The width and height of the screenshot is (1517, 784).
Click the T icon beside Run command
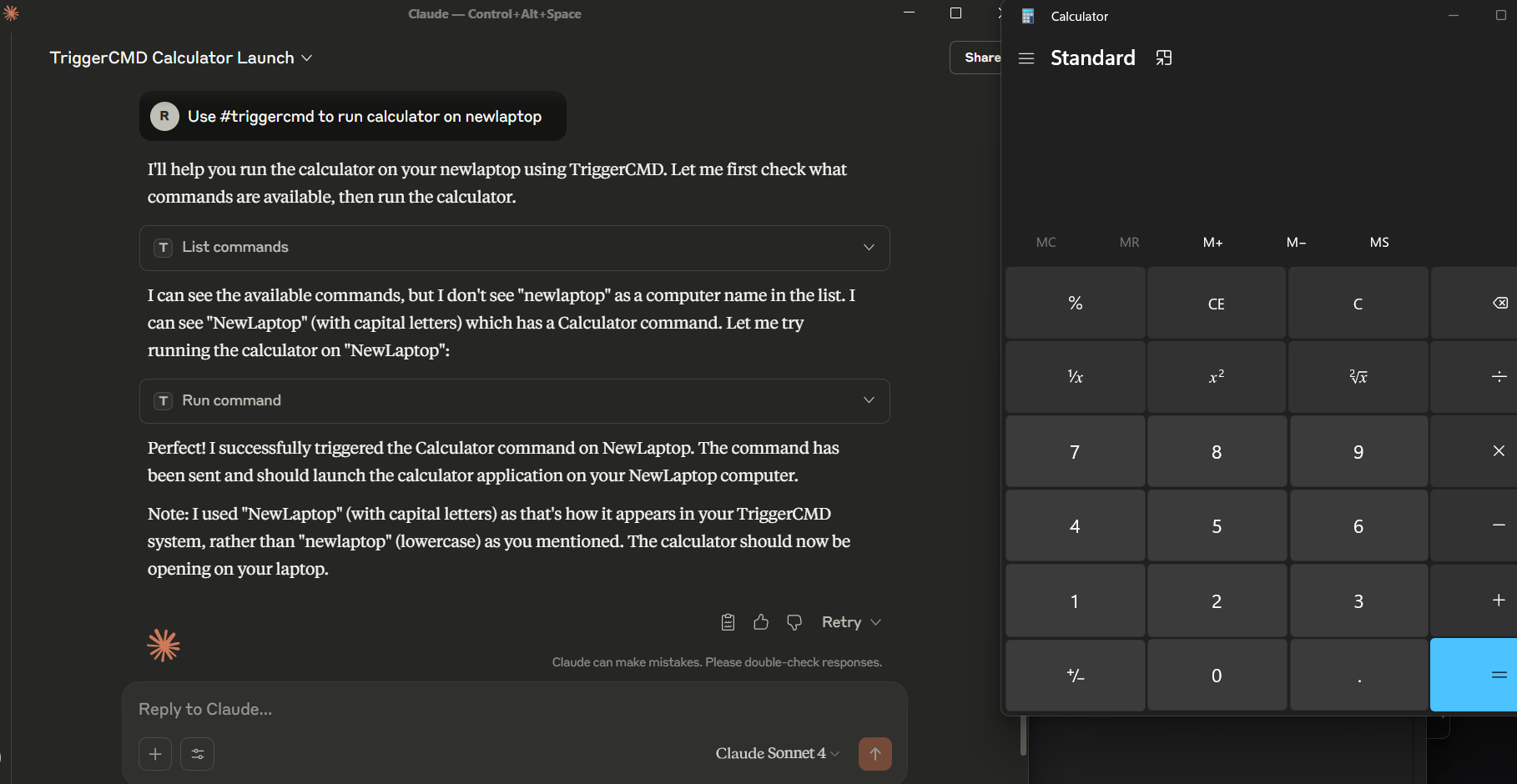(164, 401)
